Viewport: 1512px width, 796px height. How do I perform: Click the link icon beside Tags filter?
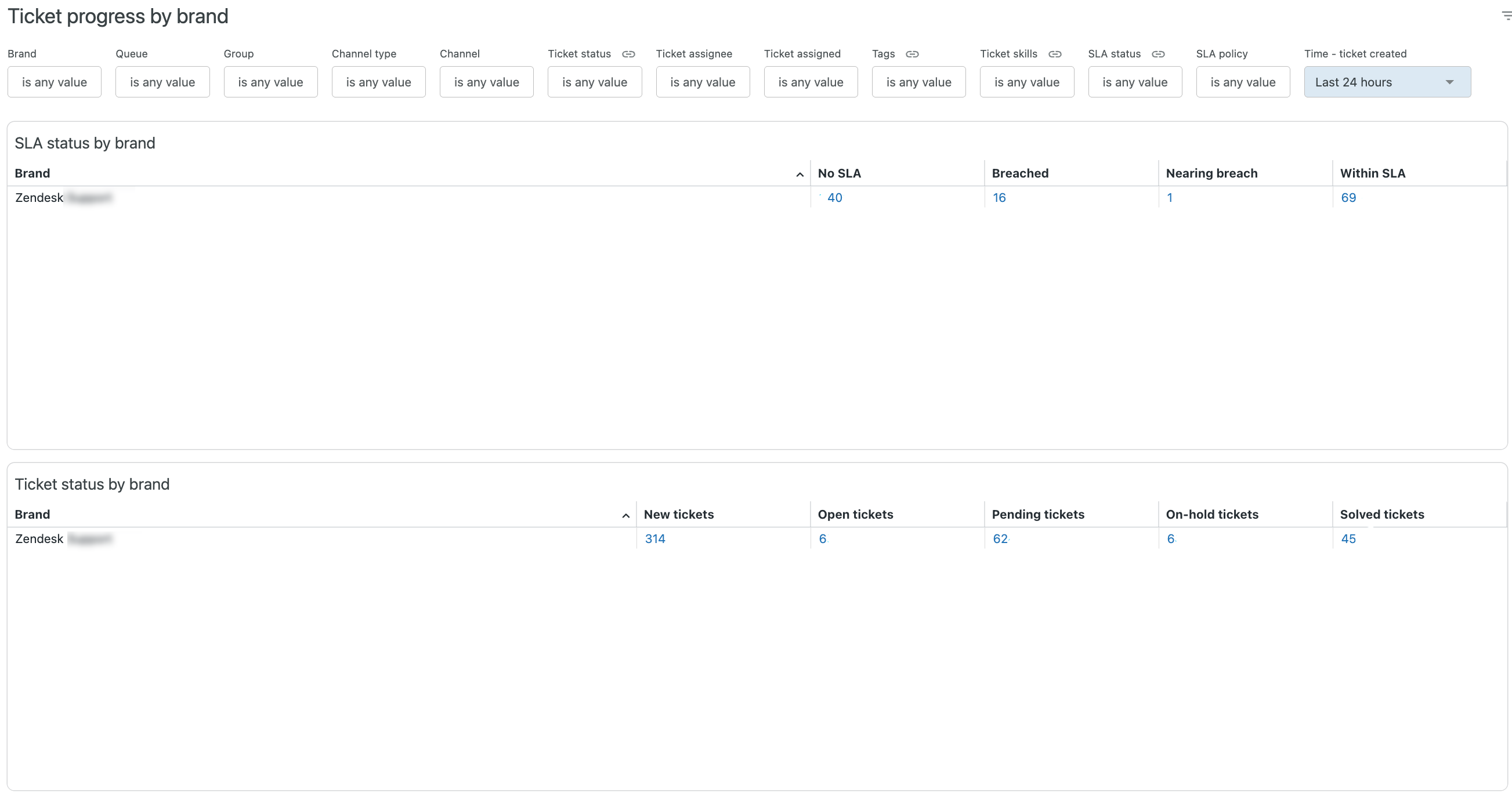pyautogui.click(x=911, y=54)
